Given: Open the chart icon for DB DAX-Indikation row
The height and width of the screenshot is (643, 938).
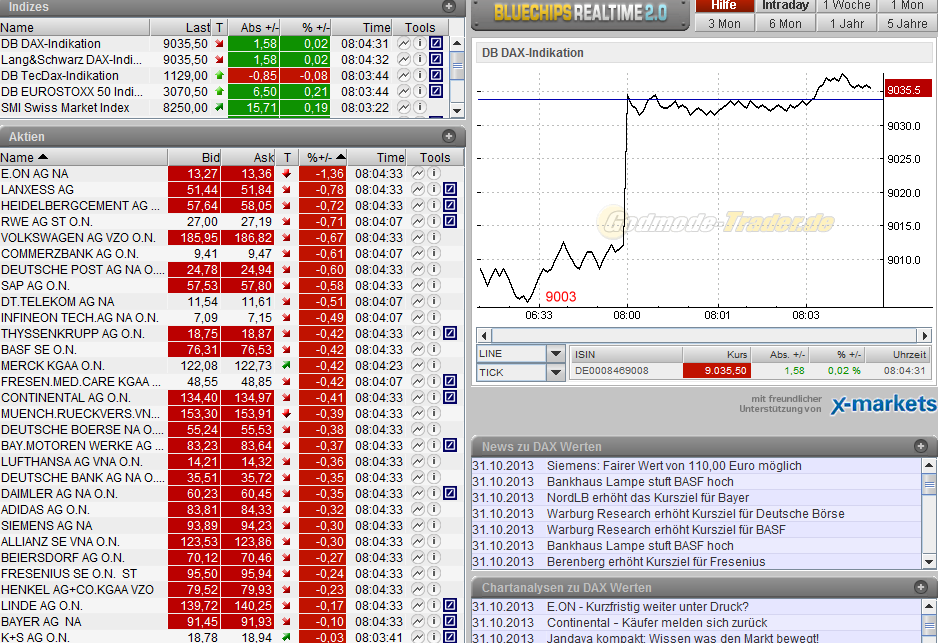Looking at the screenshot, I should (x=404, y=44).
